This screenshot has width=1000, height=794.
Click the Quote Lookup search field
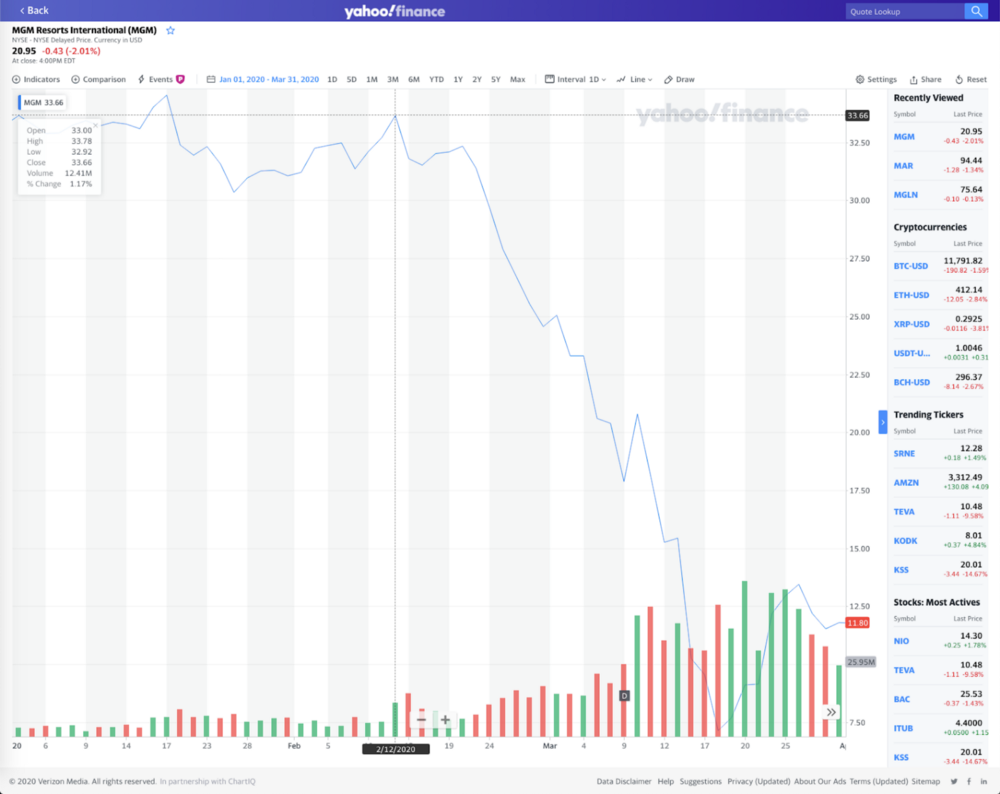coord(902,11)
